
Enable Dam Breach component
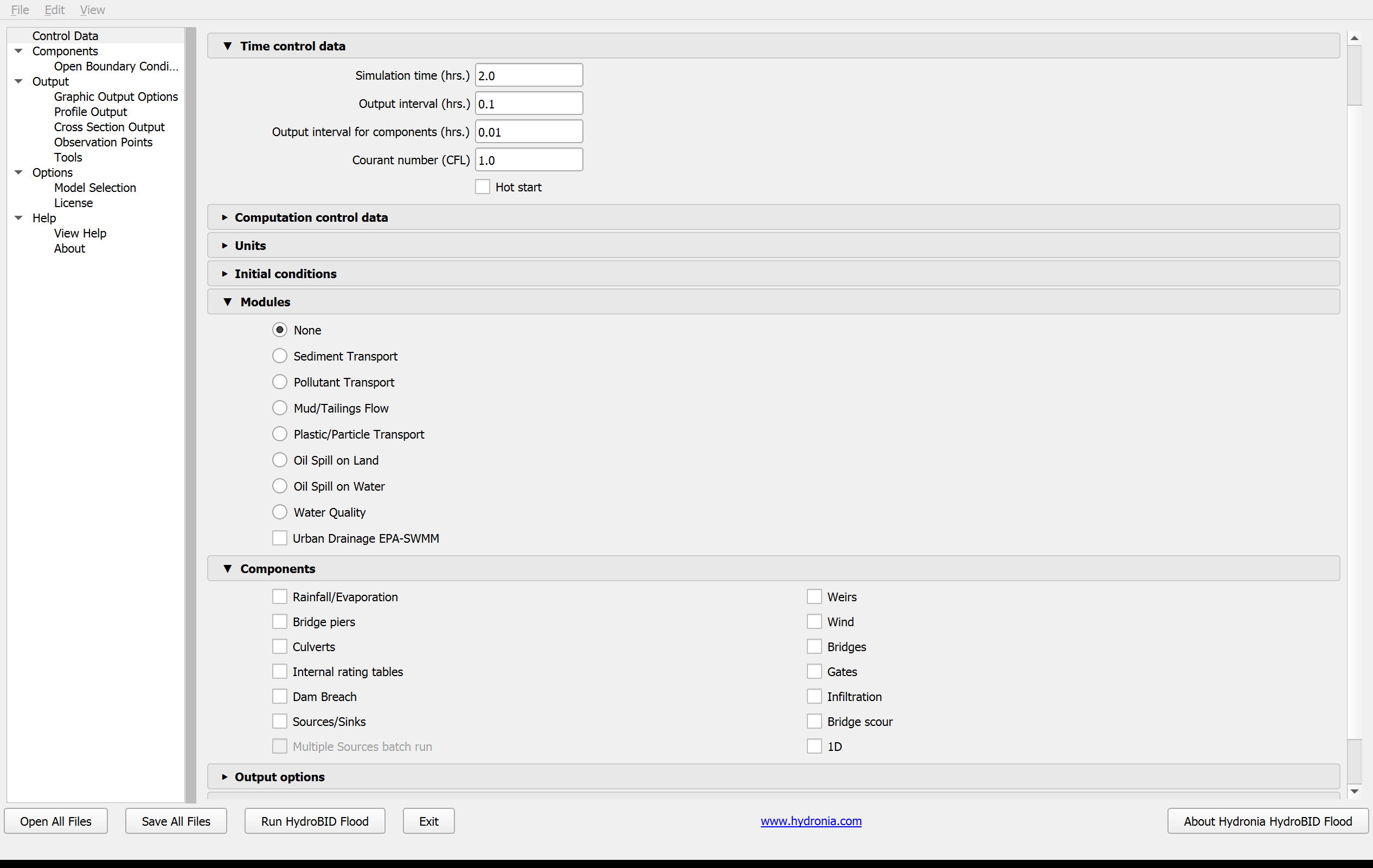coord(279,697)
